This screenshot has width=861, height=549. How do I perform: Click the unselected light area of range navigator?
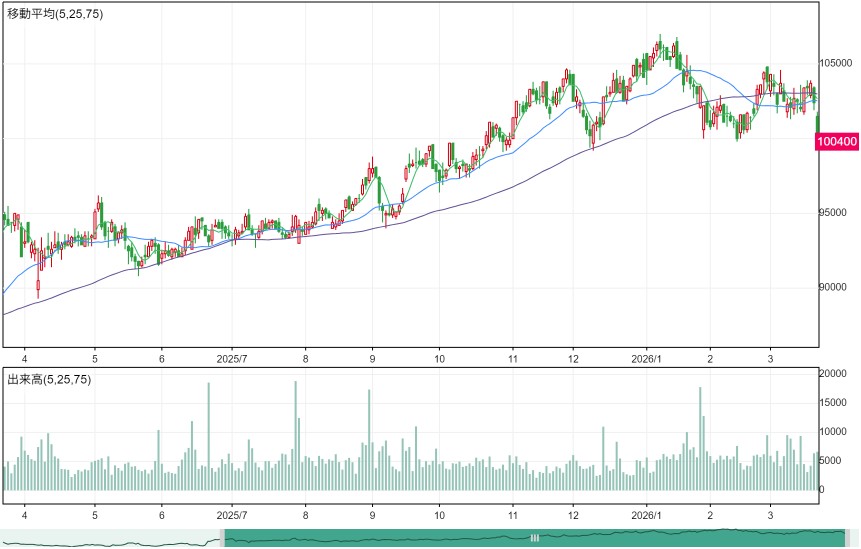pyautogui.click(x=110, y=538)
